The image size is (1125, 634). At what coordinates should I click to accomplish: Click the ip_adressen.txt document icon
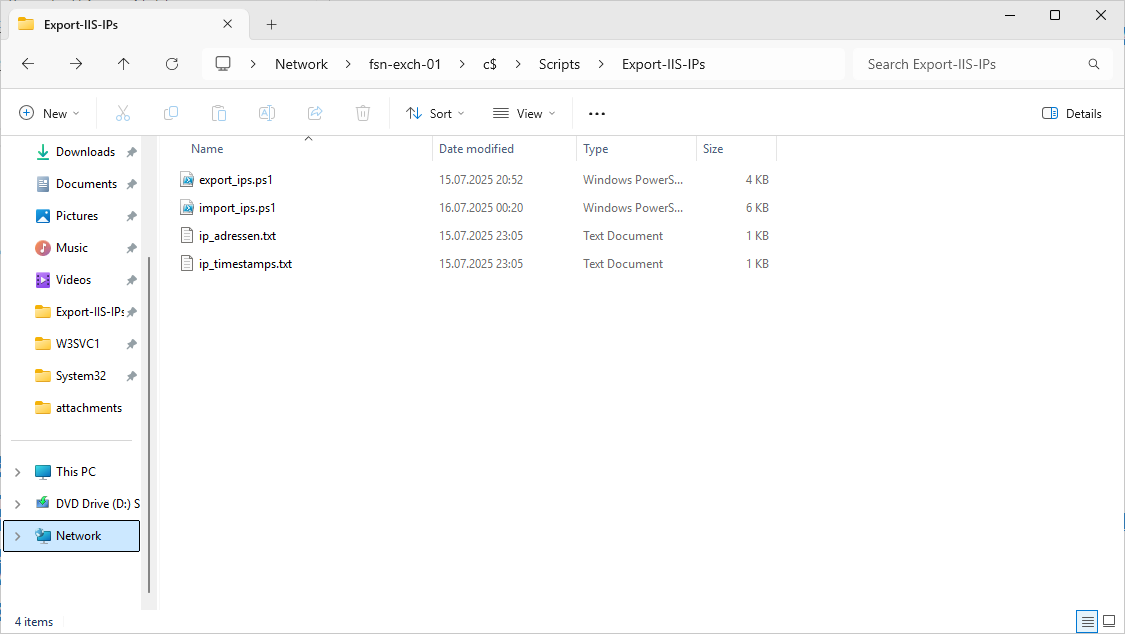coord(187,235)
